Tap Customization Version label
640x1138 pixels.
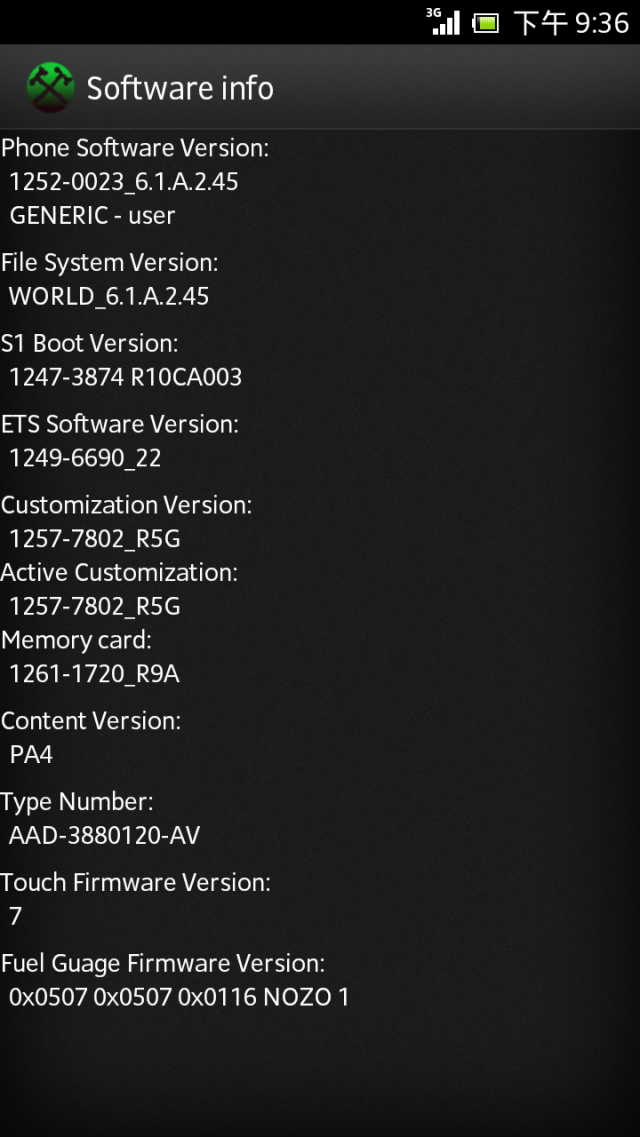click(x=126, y=505)
